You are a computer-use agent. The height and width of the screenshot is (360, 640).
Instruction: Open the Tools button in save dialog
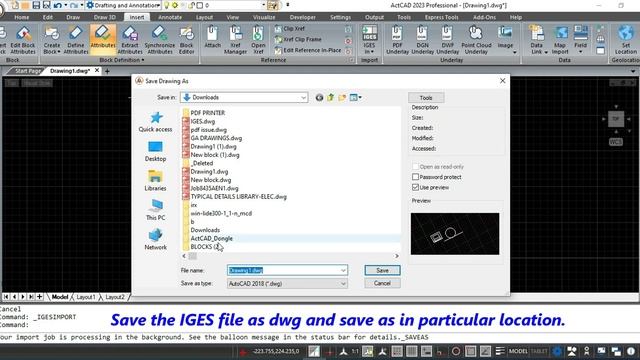pos(426,98)
